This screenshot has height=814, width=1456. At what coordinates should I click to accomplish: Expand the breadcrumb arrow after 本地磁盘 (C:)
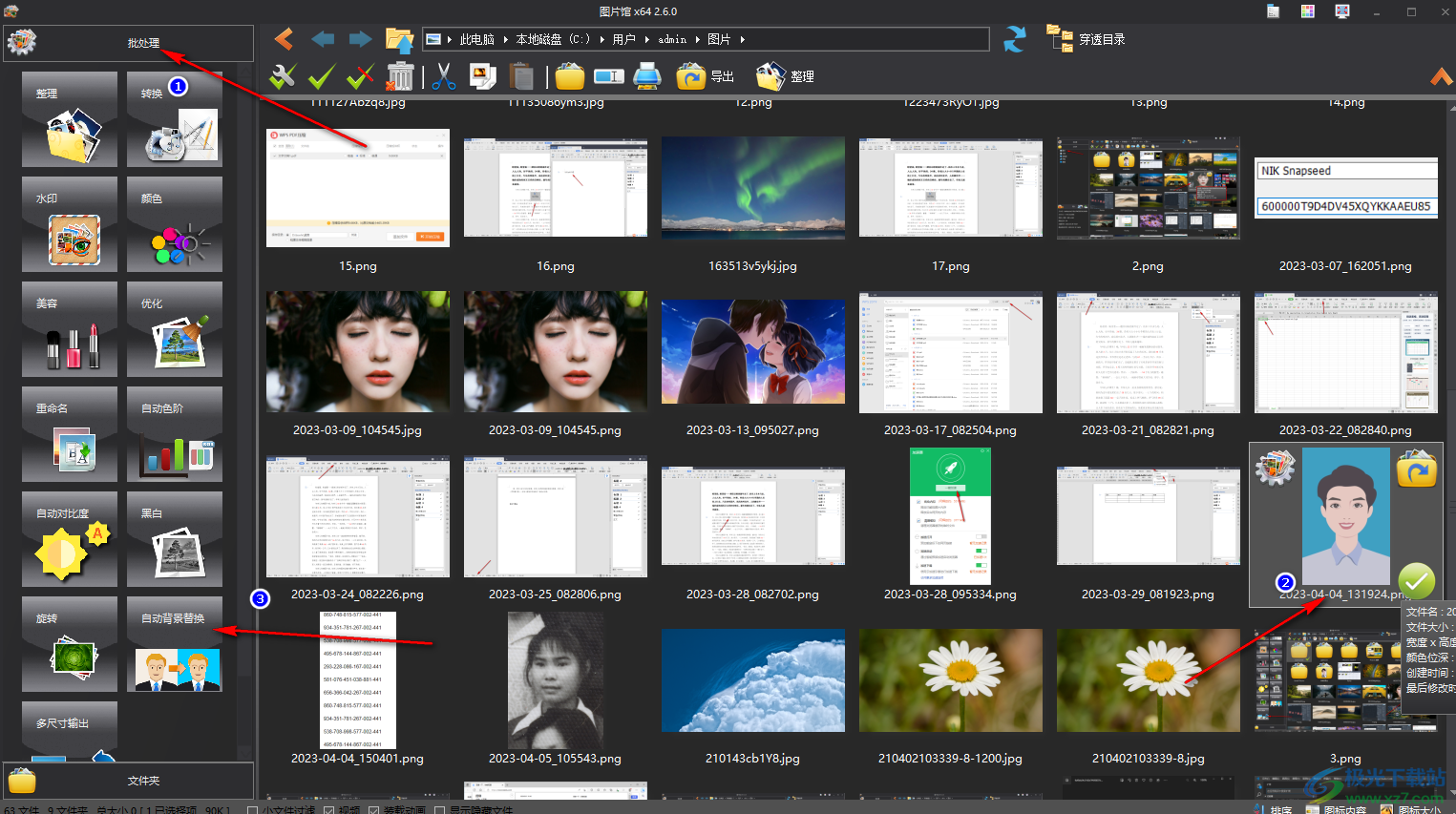click(602, 39)
